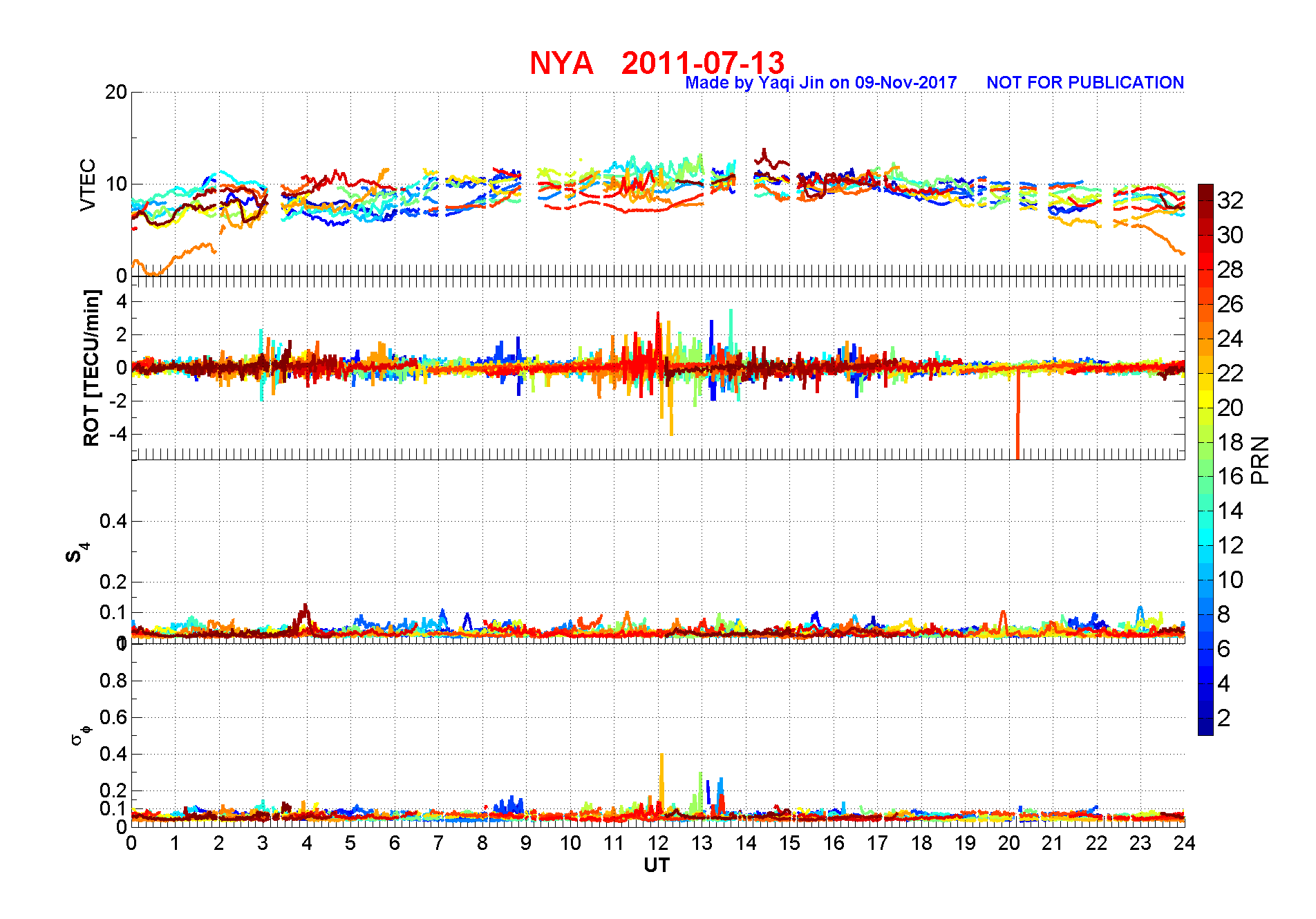The width and height of the screenshot is (1316, 919).
Task: Click the colorbar tick label 2
Action: (x=1224, y=718)
